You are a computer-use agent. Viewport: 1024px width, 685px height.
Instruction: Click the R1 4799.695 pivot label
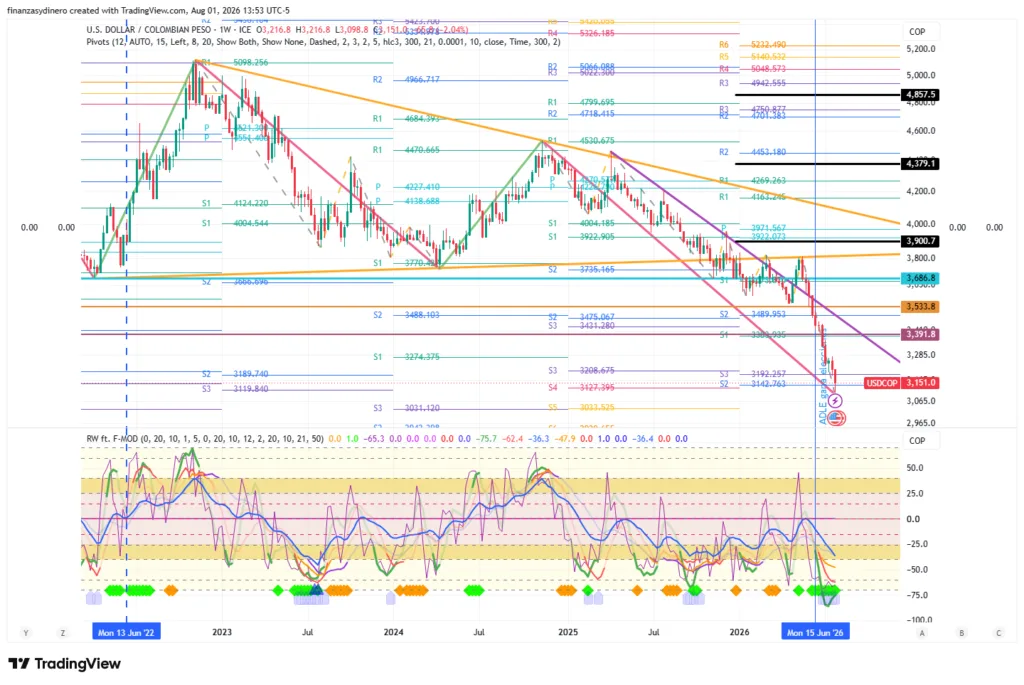click(581, 103)
